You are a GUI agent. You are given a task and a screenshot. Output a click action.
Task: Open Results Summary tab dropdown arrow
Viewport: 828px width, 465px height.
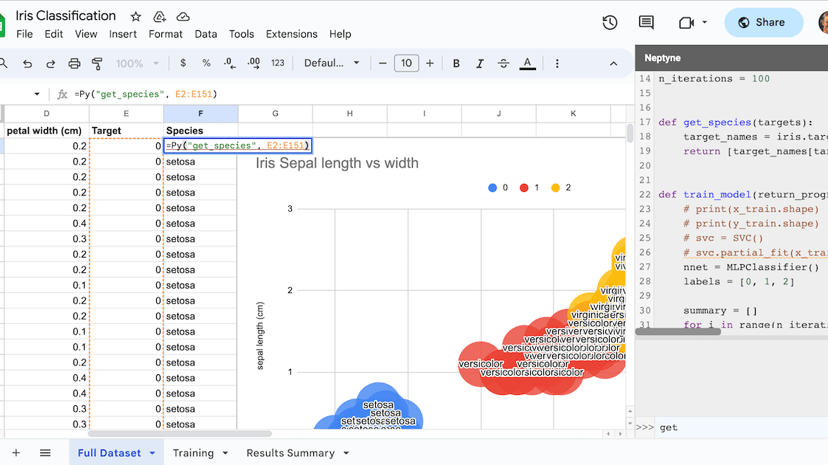pyautogui.click(x=346, y=453)
